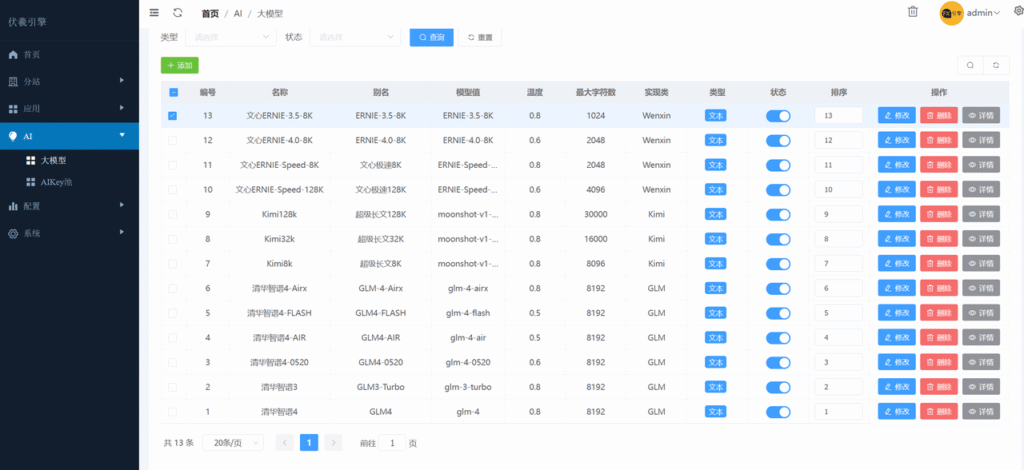The image size is (1024, 470).
Task: Open the 20条/页 page size dropdown
Action: pyautogui.click(x=234, y=442)
